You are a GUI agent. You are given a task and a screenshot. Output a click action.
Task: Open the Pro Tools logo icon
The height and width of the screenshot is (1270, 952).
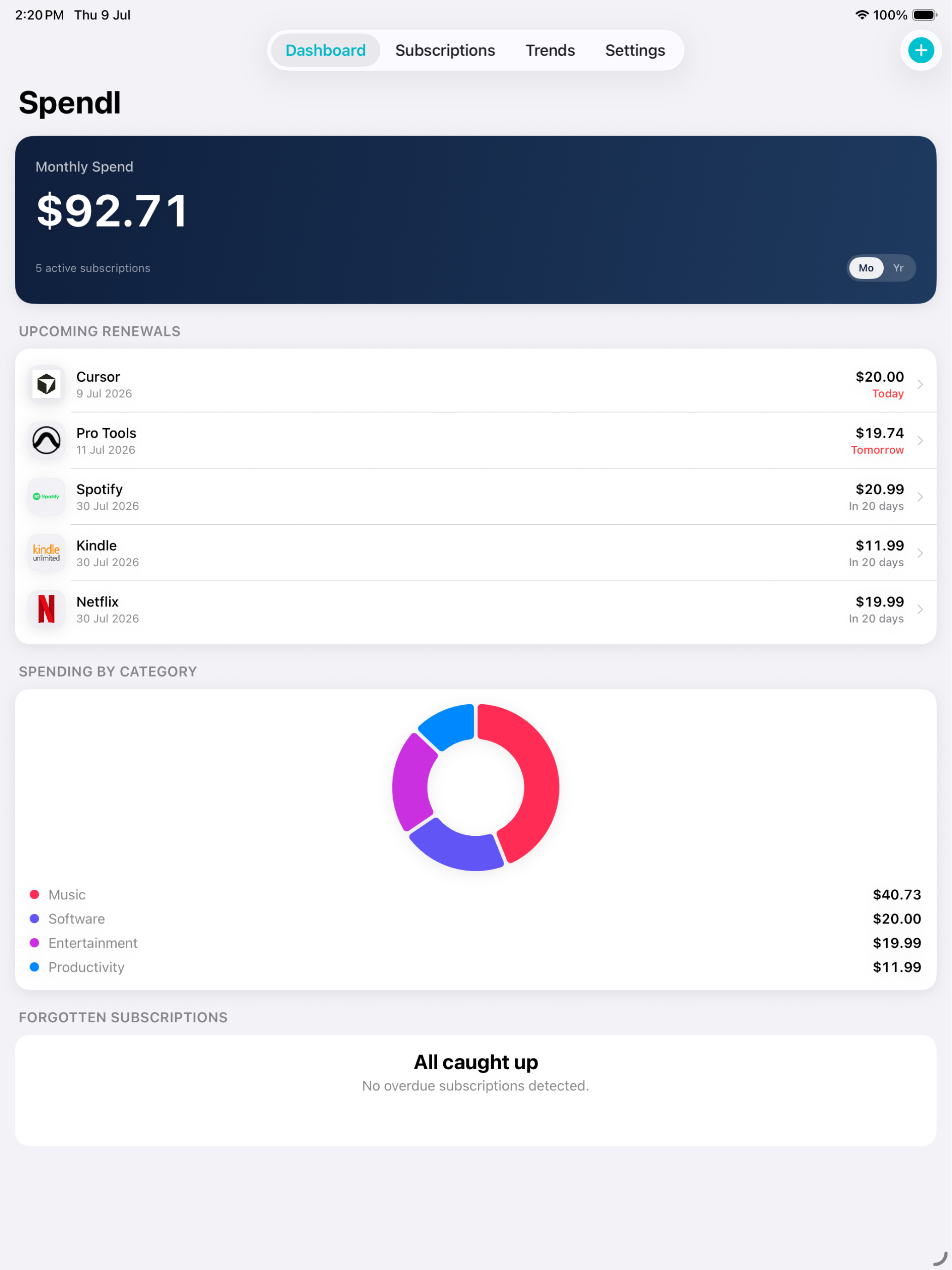point(47,440)
